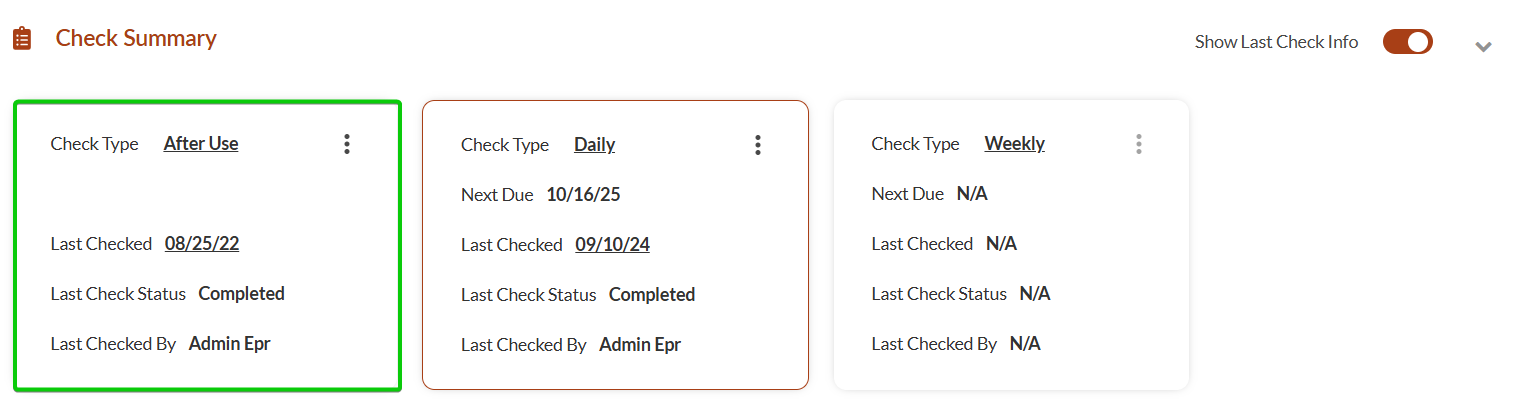Viewport: 1516px width, 405px height.
Task: Open the After Use check type link
Action: point(201,144)
